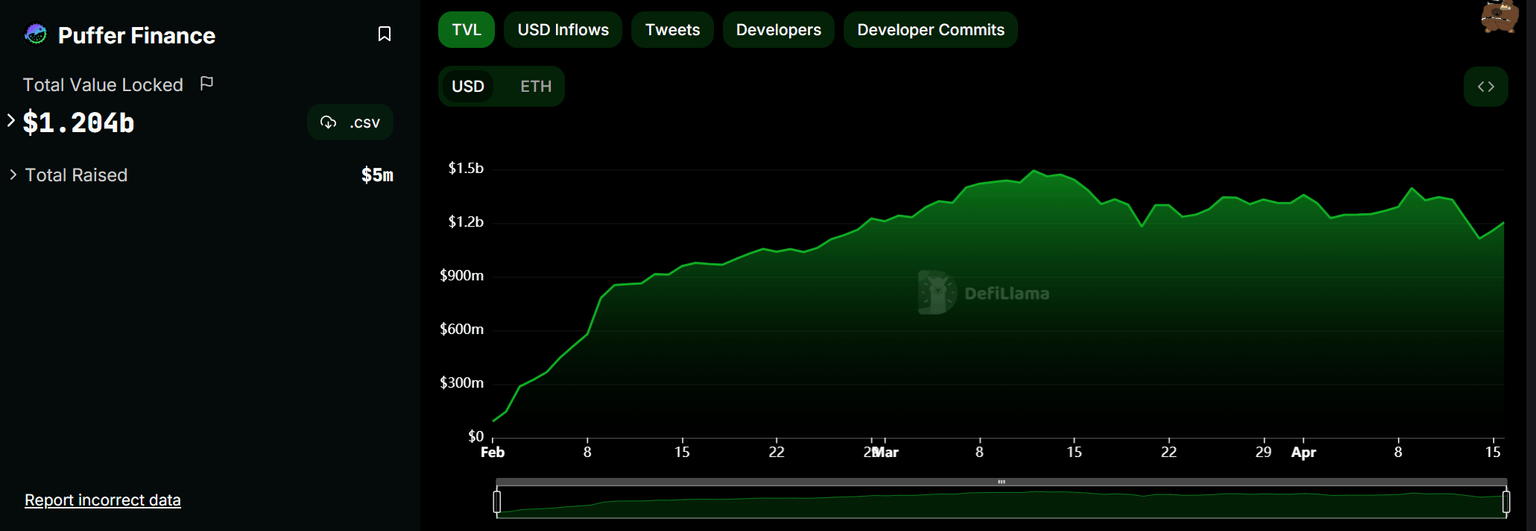Click the flag icon beside Total Value Locked

point(207,84)
